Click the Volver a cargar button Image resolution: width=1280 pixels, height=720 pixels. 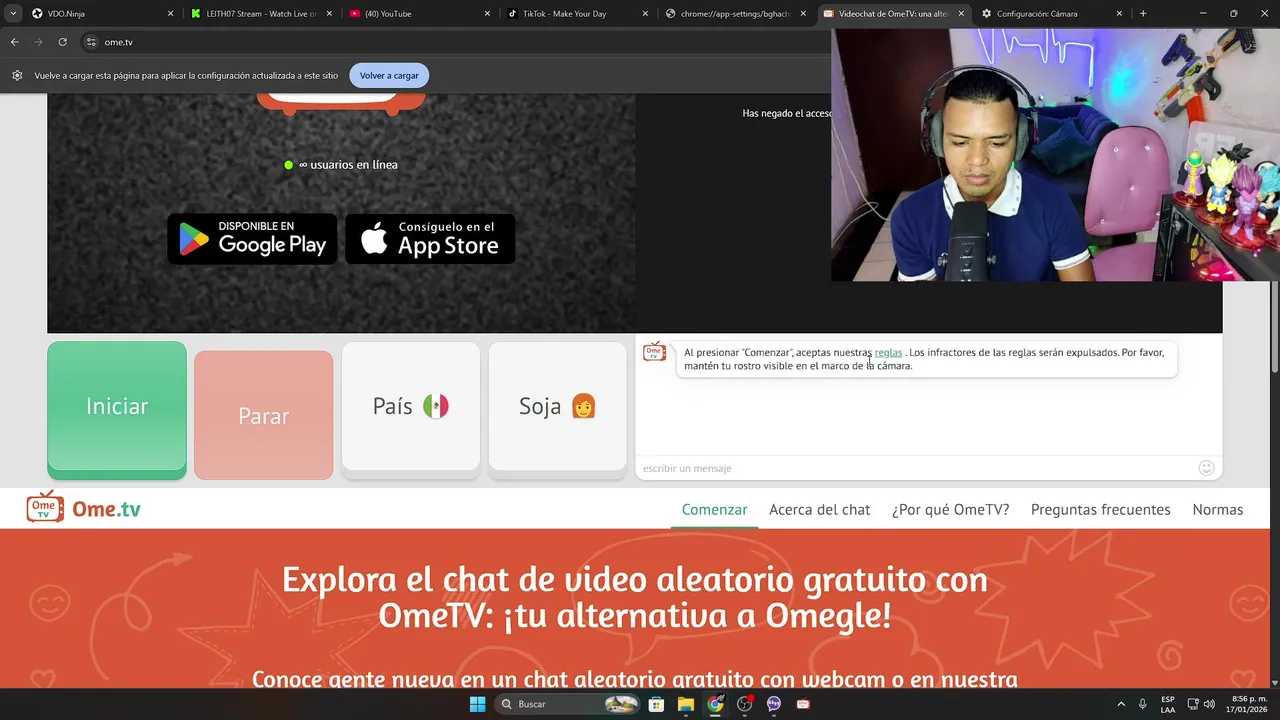(x=389, y=75)
